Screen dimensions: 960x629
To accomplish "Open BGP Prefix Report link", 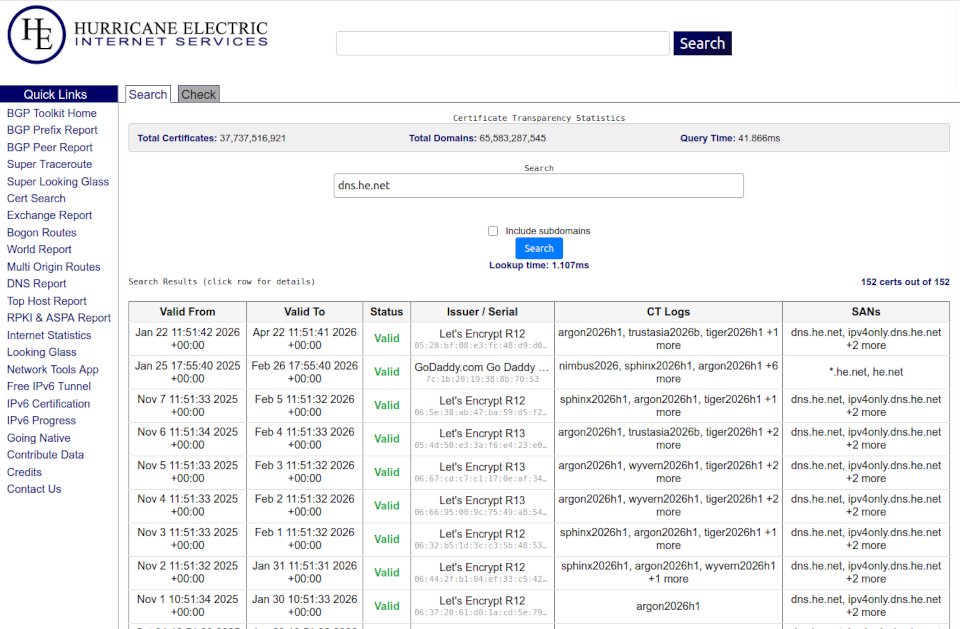I will pyautogui.click(x=52, y=130).
